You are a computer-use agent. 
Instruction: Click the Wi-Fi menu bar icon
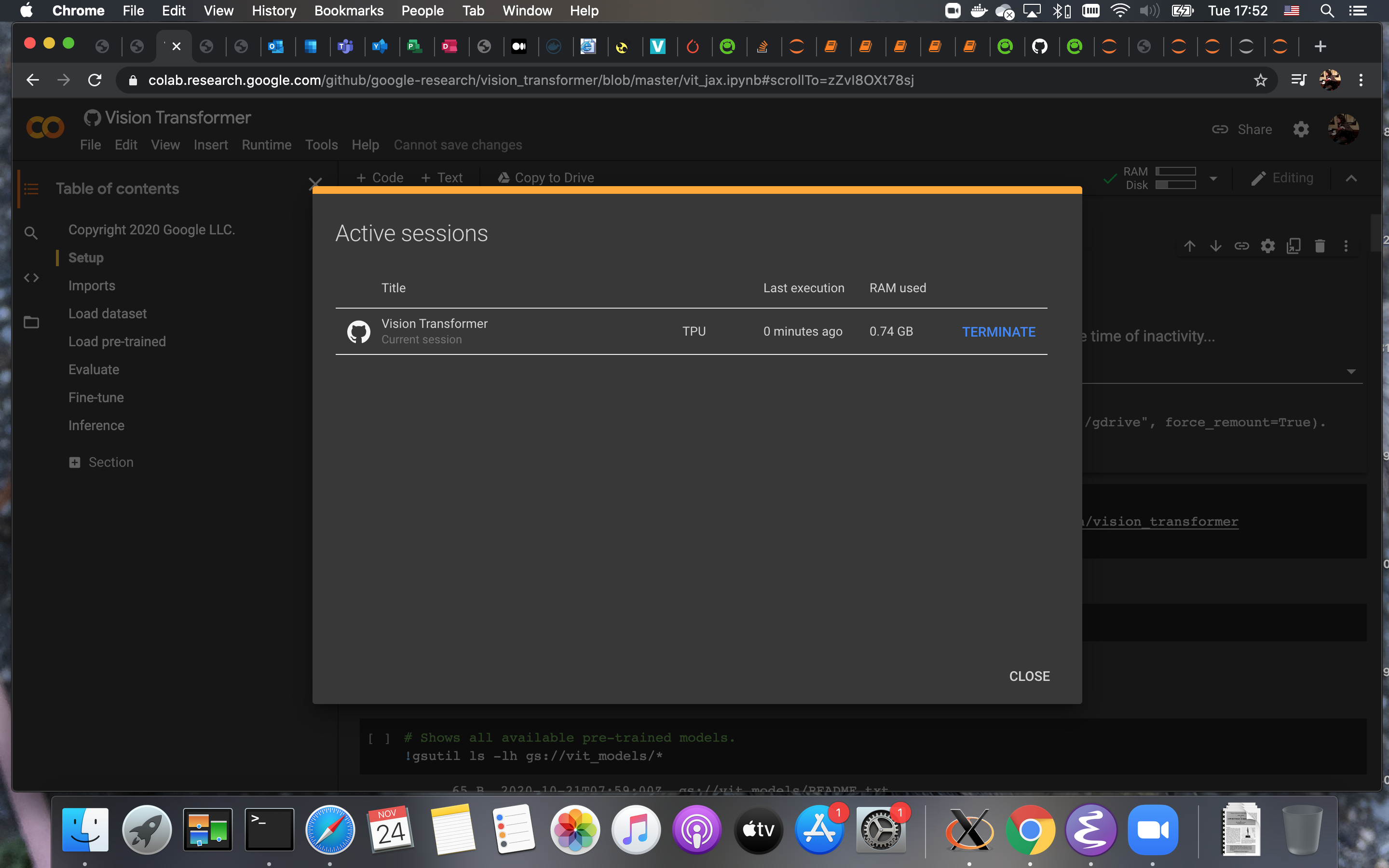[x=1119, y=10]
